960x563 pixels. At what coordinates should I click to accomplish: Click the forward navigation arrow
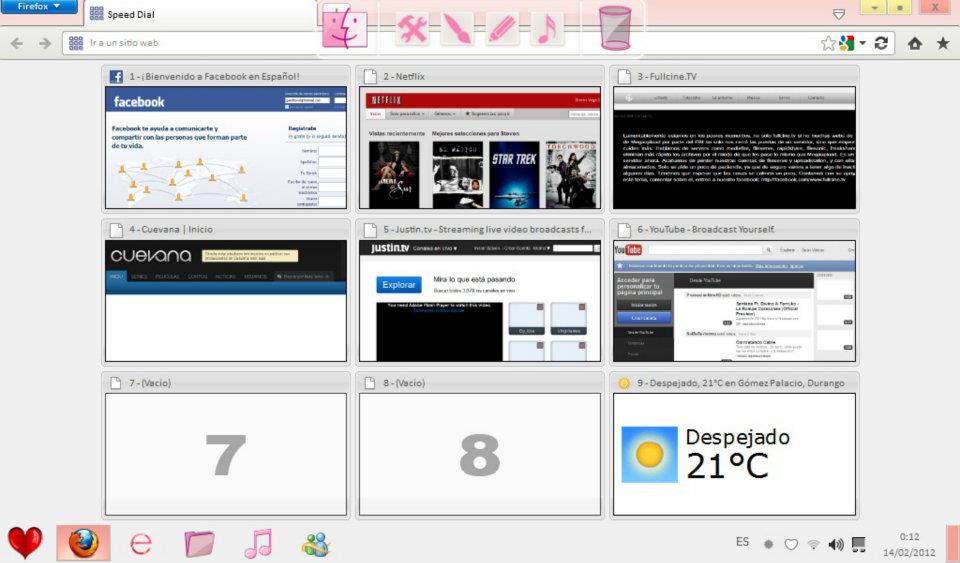[45, 43]
